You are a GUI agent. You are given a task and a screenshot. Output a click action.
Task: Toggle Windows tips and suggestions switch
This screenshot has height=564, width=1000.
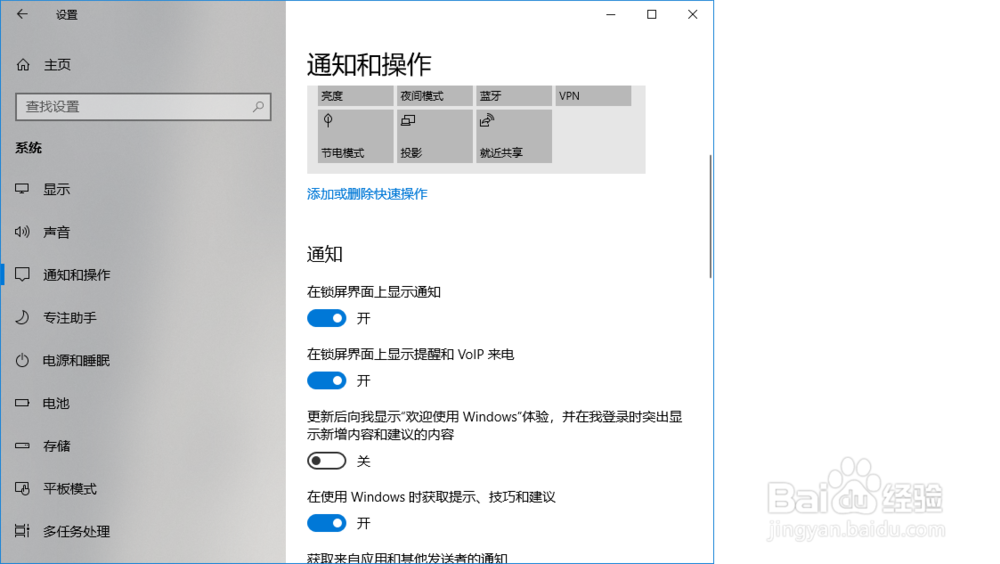point(327,523)
